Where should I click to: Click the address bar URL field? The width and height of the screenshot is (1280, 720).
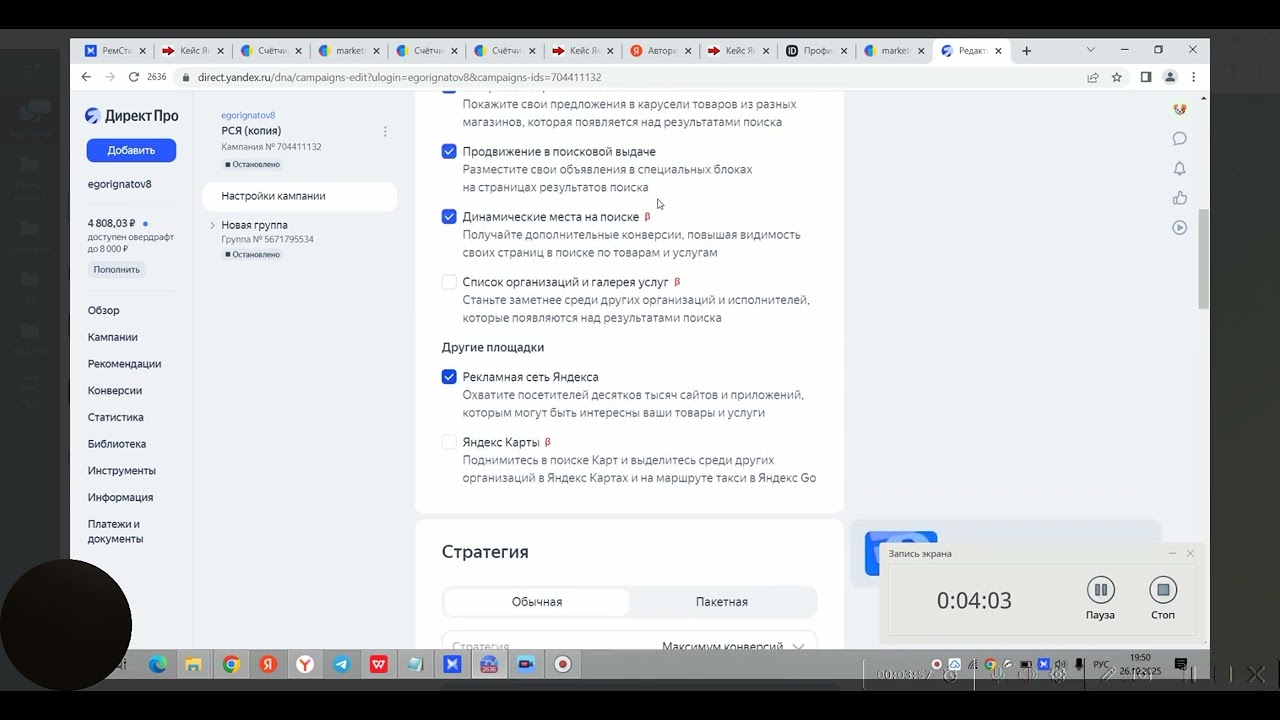click(630, 77)
